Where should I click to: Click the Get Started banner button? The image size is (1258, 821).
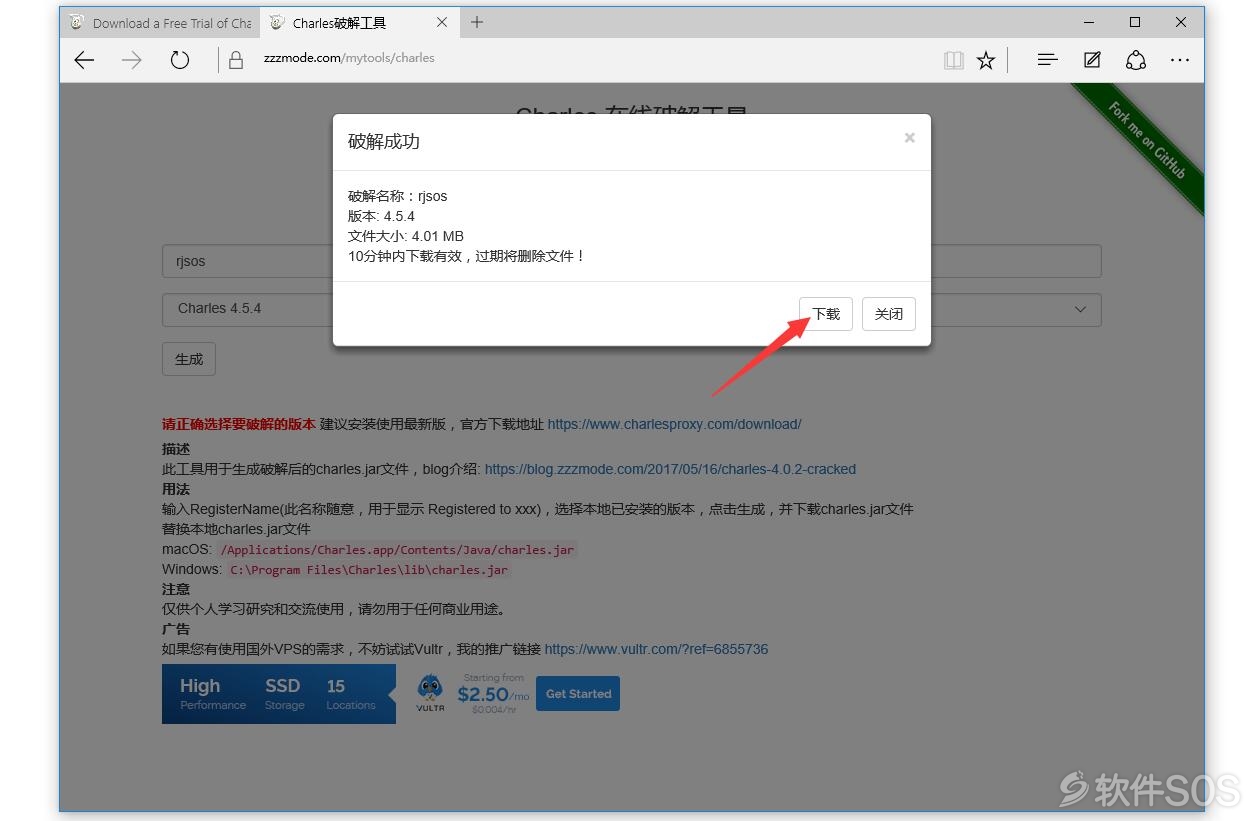click(578, 694)
